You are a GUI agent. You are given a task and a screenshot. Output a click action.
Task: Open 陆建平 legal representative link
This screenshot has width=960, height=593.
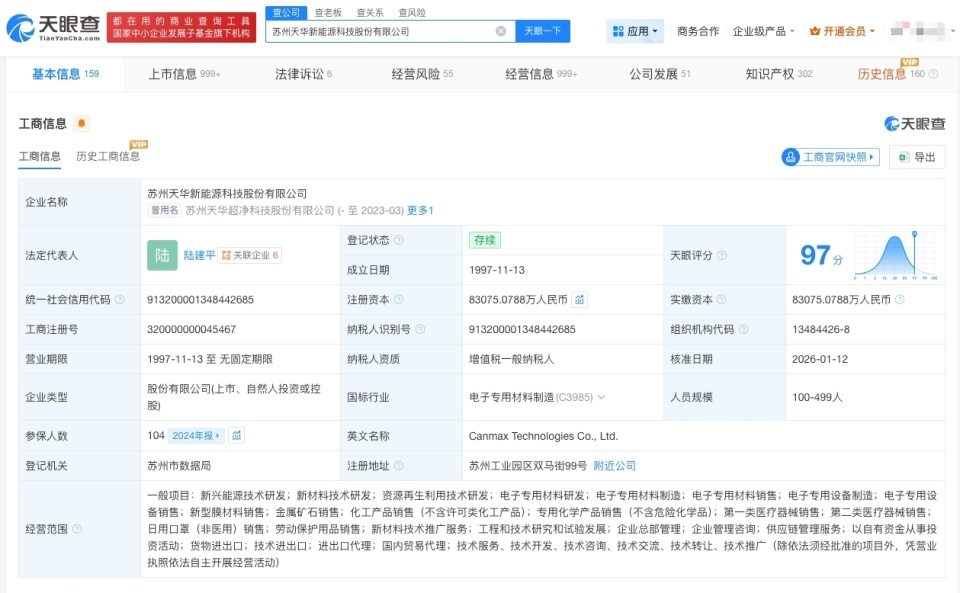(x=199, y=255)
